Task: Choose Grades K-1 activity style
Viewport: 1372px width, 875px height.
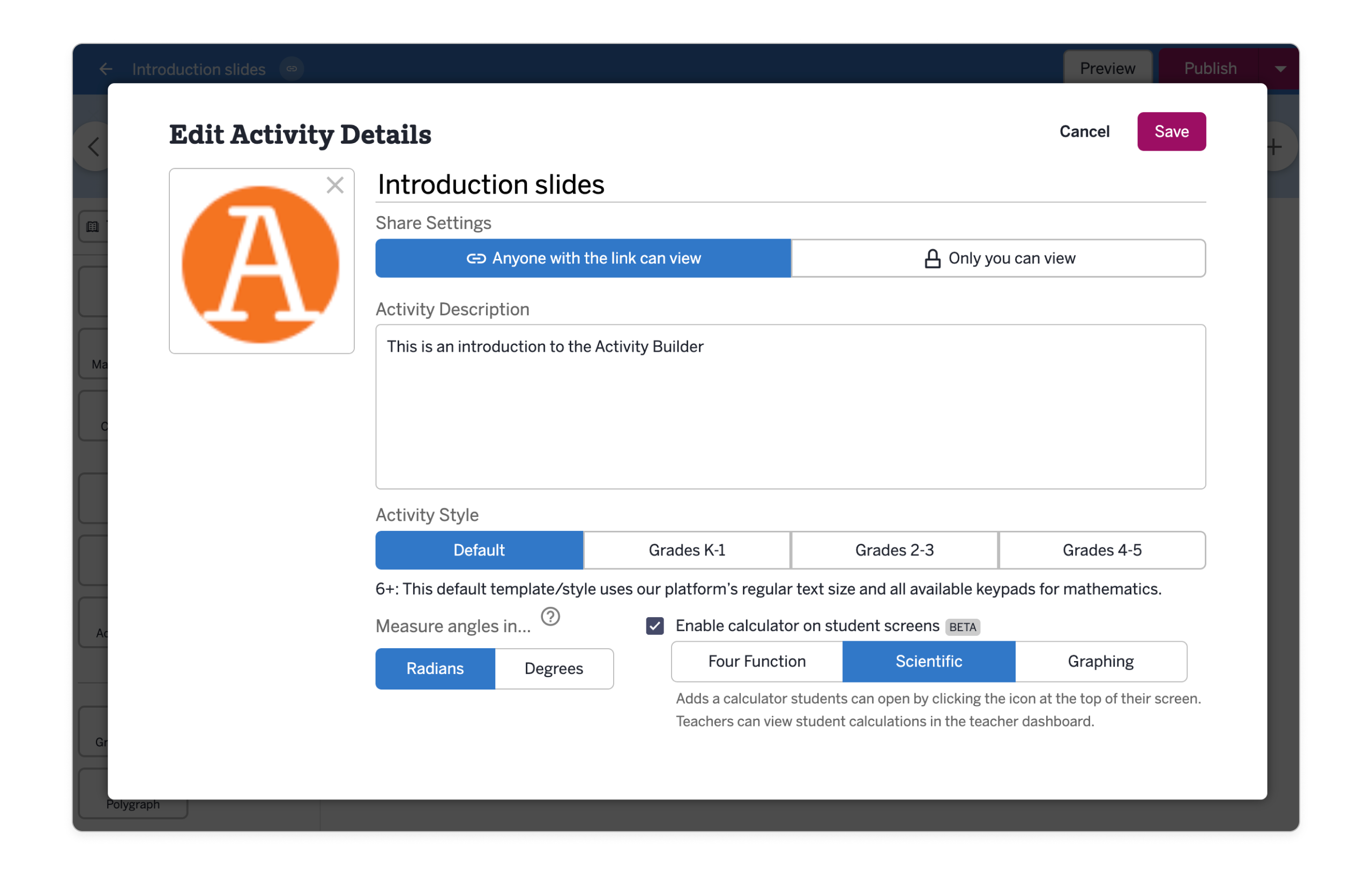Action: (x=687, y=550)
